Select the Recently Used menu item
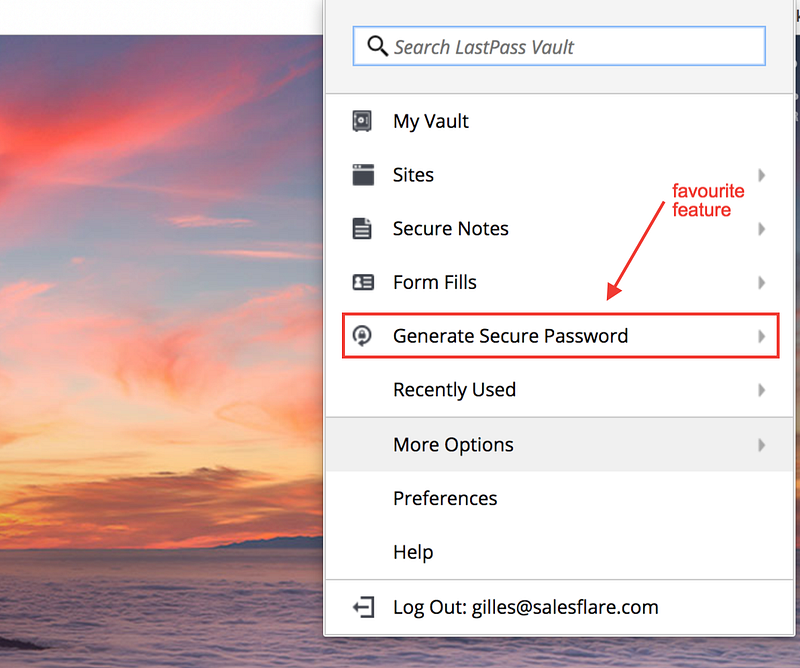 coord(560,390)
